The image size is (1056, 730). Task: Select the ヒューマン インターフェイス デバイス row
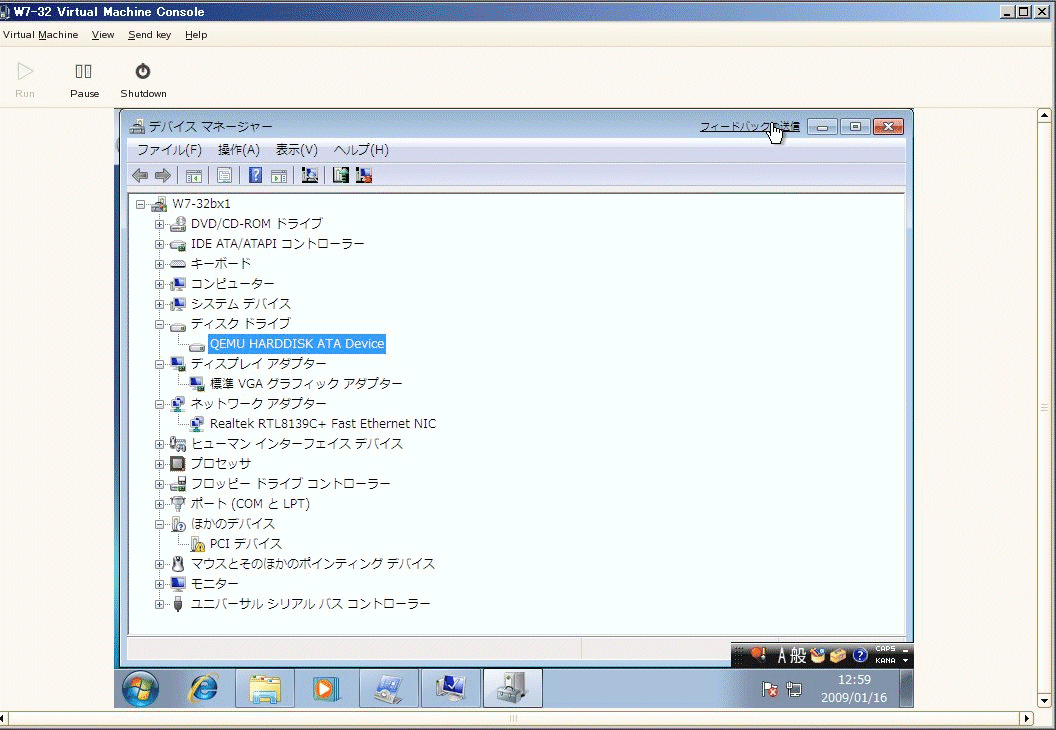pos(297,444)
